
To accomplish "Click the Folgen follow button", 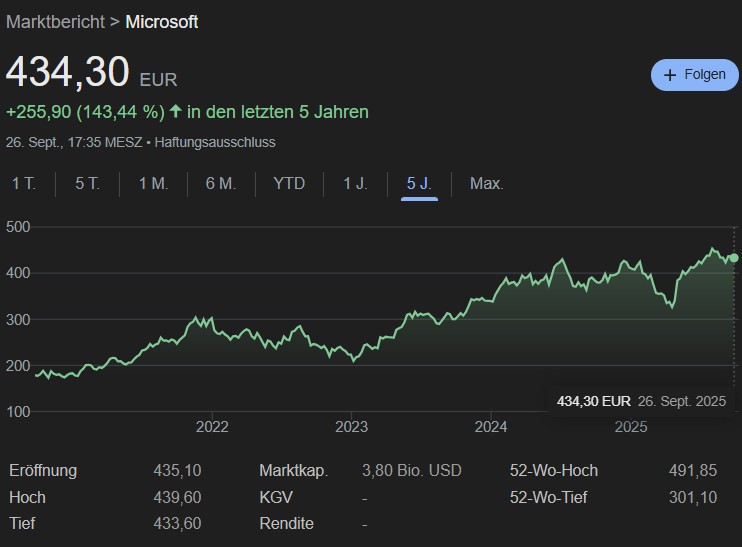I will pos(694,75).
